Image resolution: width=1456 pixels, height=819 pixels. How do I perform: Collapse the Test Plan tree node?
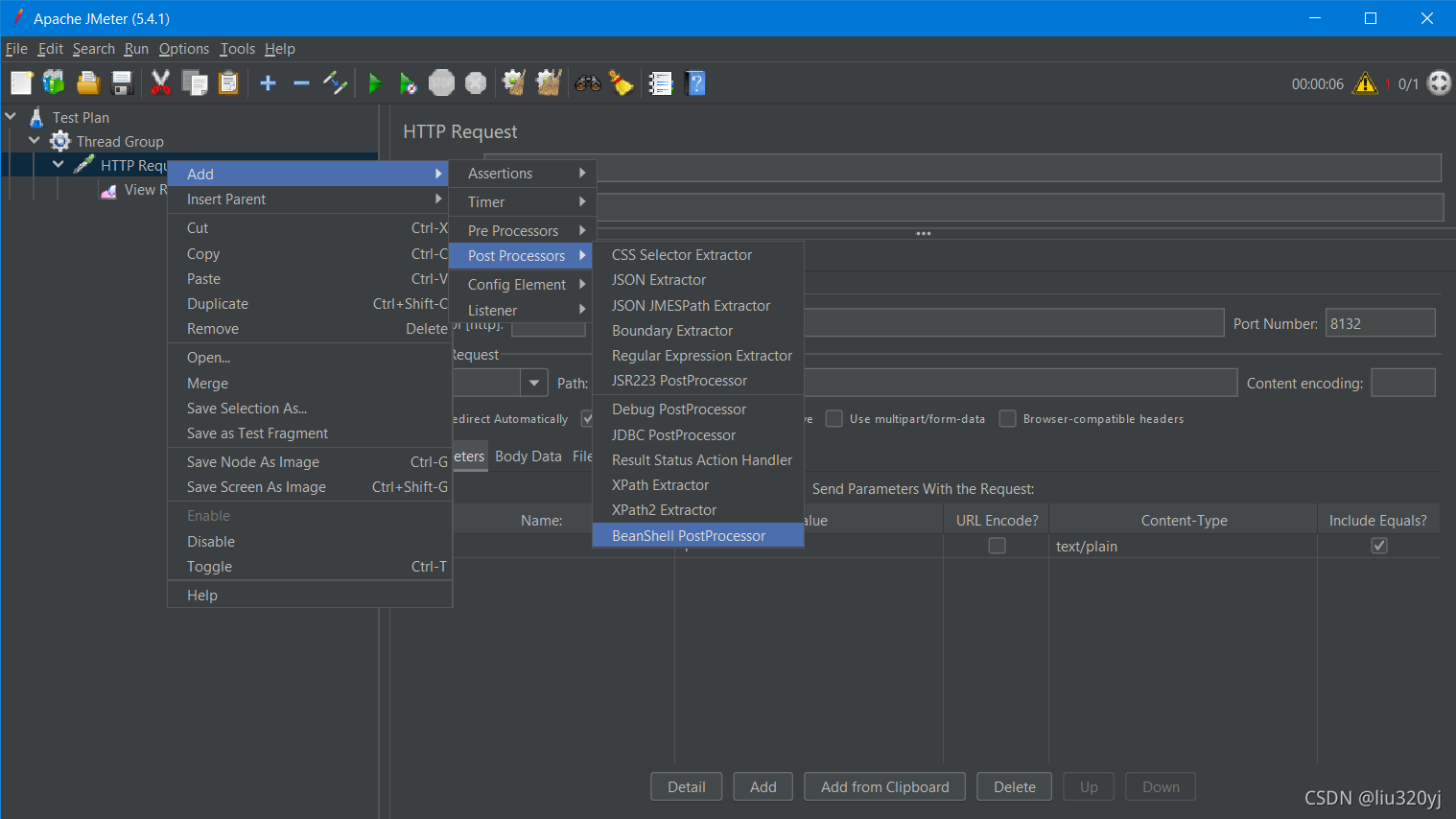coord(11,117)
